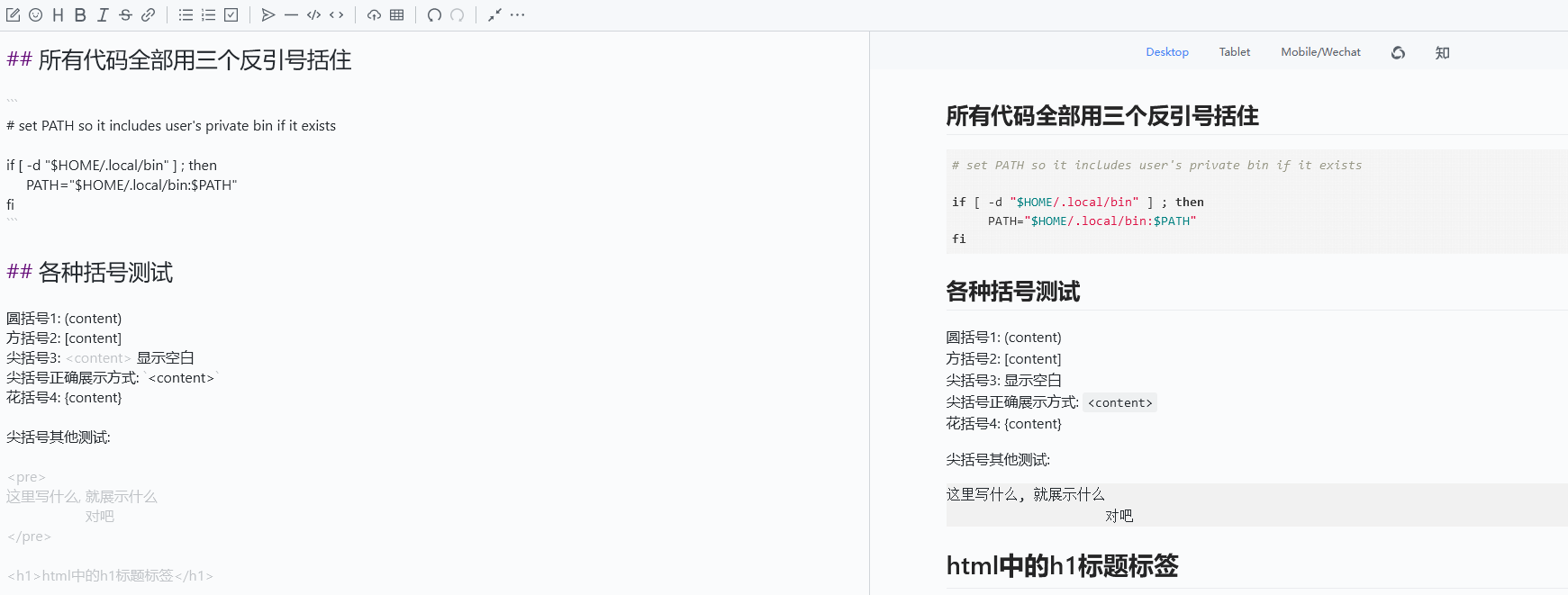Click preview inline code <content>
The width and height of the screenshot is (1568, 595).
(x=1120, y=403)
